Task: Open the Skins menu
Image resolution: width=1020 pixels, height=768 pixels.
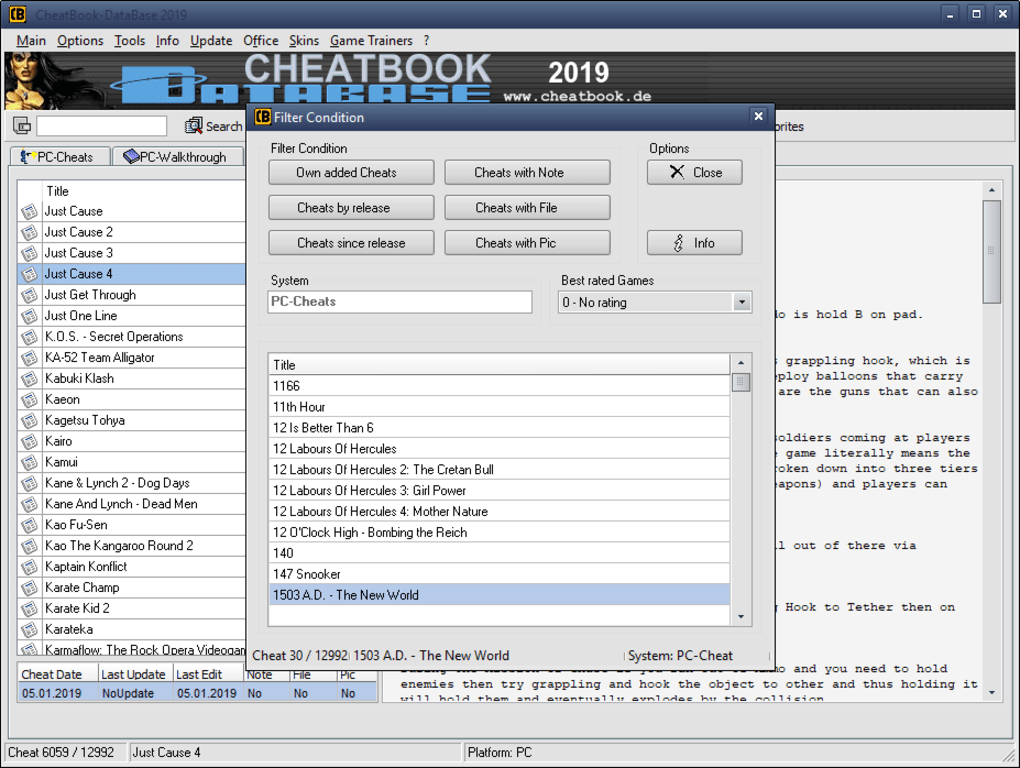Action: [x=304, y=40]
